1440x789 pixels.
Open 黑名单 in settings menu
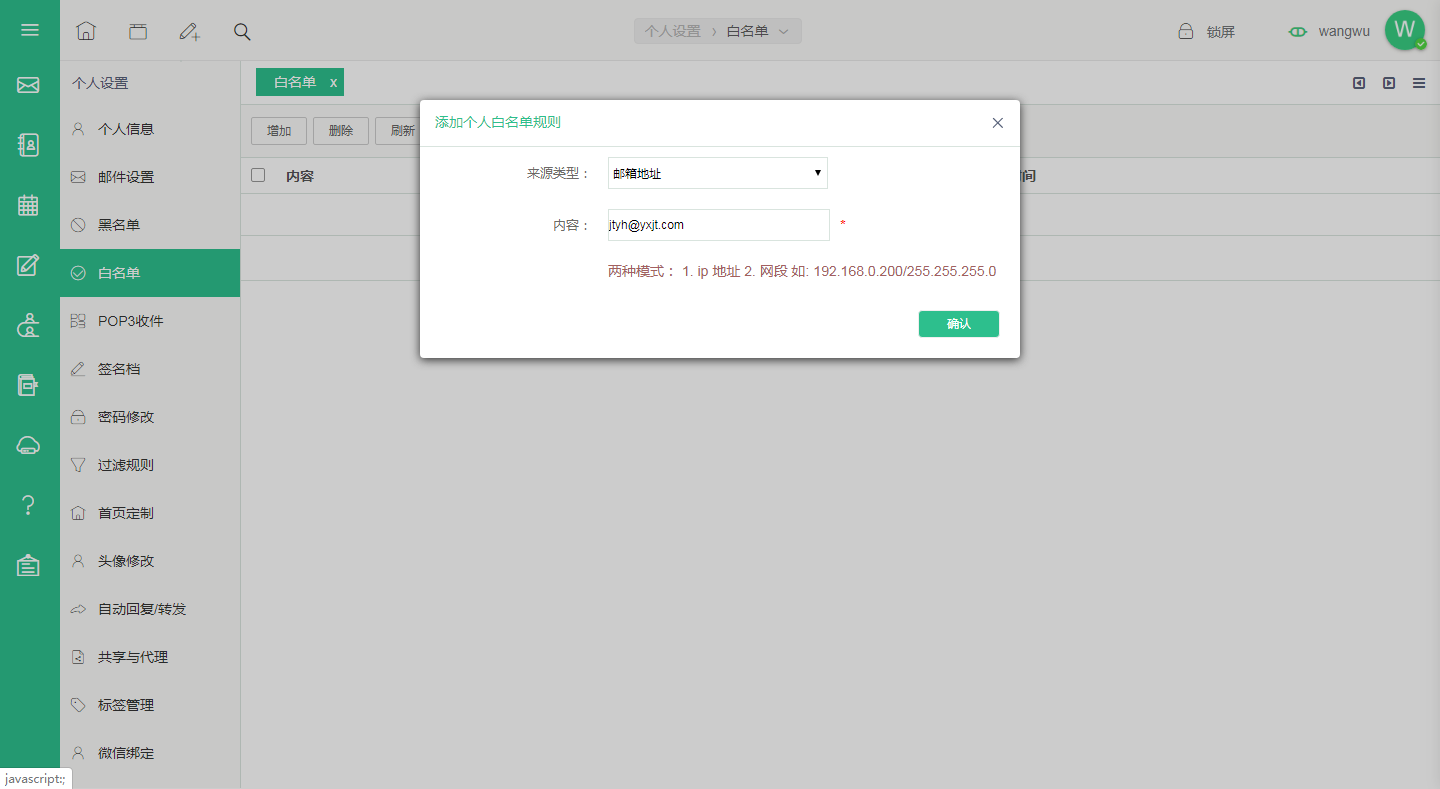click(150, 225)
